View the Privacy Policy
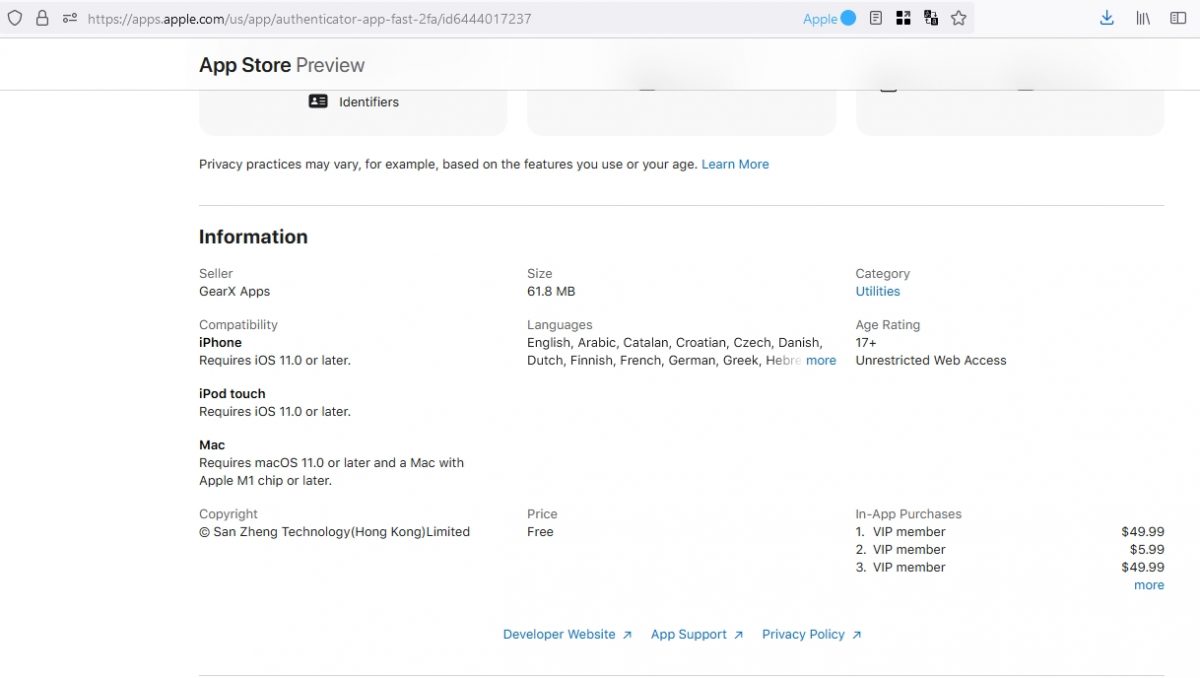Viewport: 1200px width, 678px height. tap(804, 634)
